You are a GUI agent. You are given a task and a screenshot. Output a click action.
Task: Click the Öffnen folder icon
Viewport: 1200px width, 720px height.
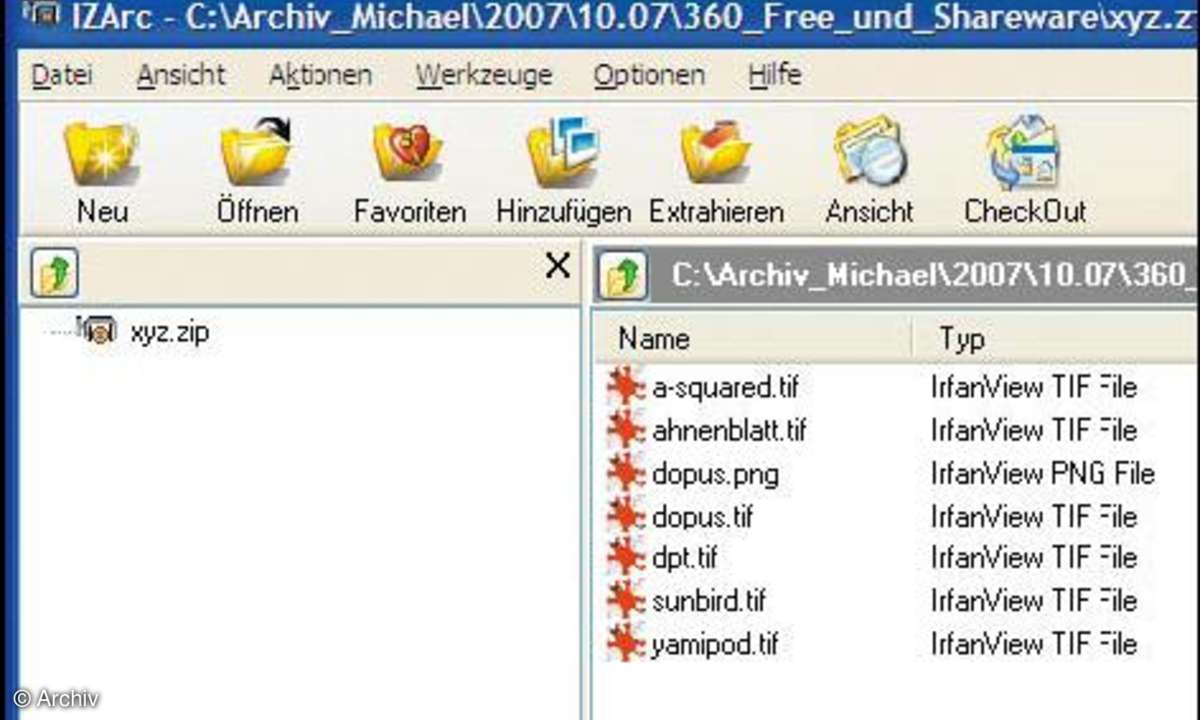[256, 152]
